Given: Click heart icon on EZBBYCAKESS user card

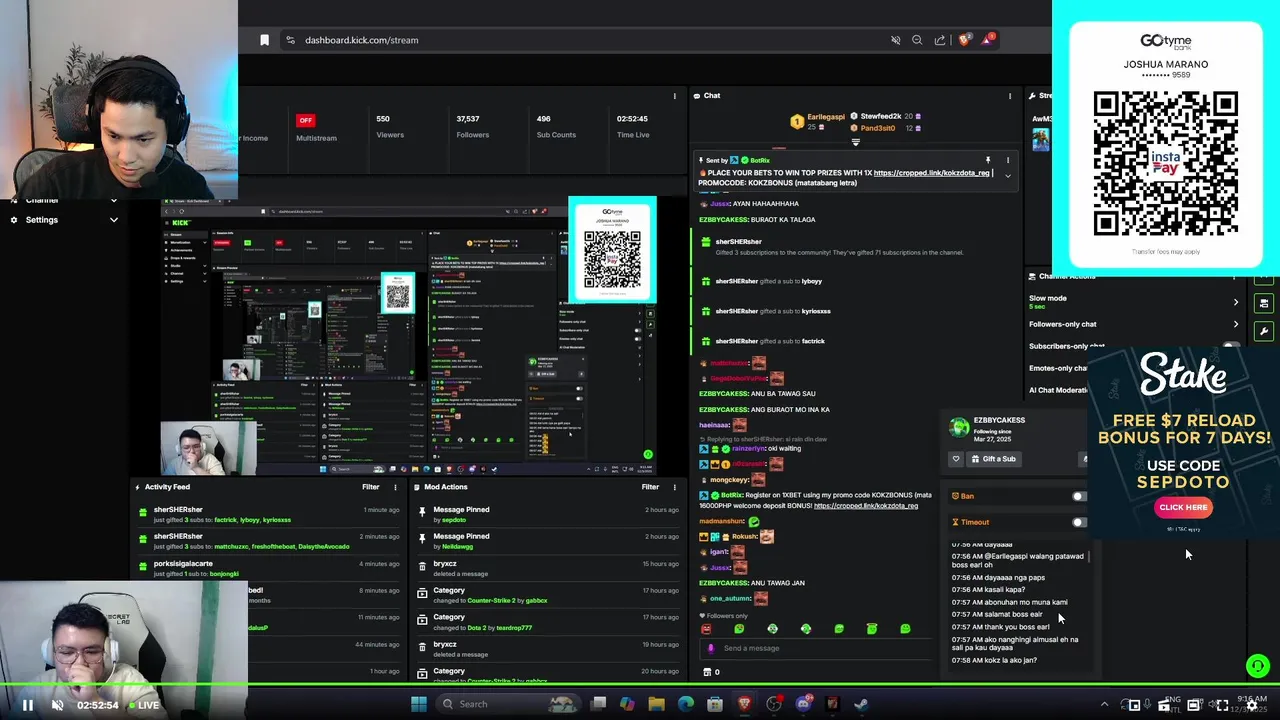Looking at the screenshot, I should tap(956, 459).
